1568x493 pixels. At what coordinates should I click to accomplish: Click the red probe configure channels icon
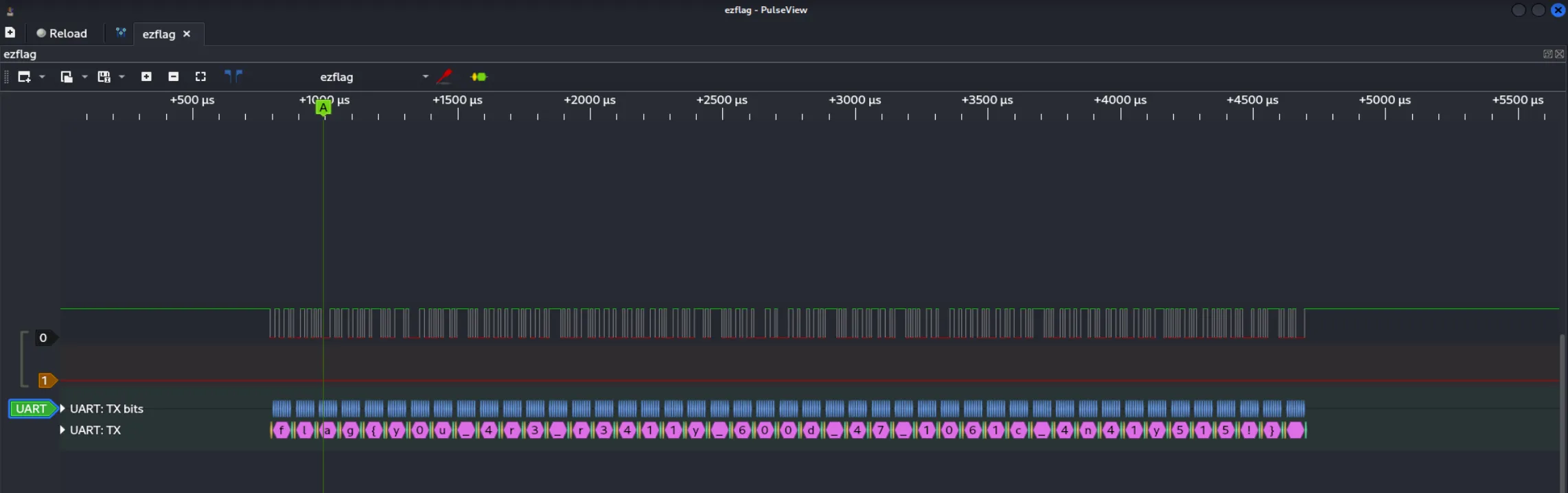(445, 76)
